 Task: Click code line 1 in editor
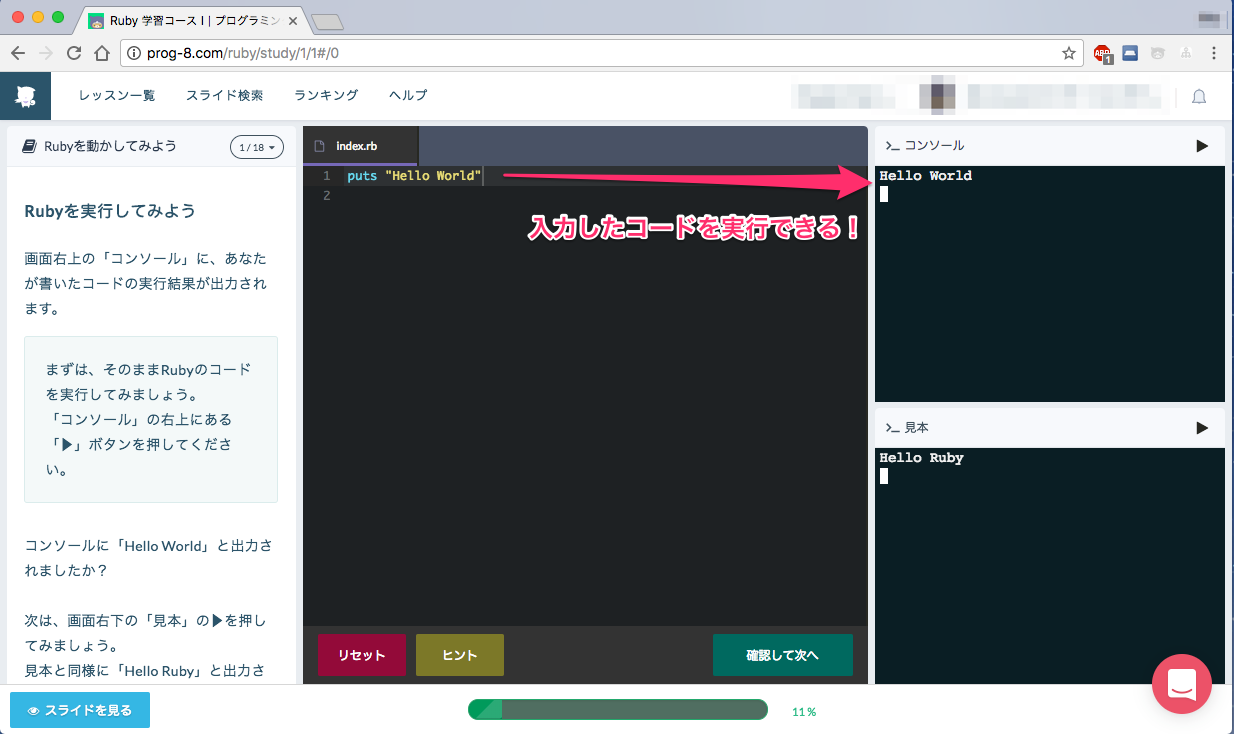(x=414, y=176)
